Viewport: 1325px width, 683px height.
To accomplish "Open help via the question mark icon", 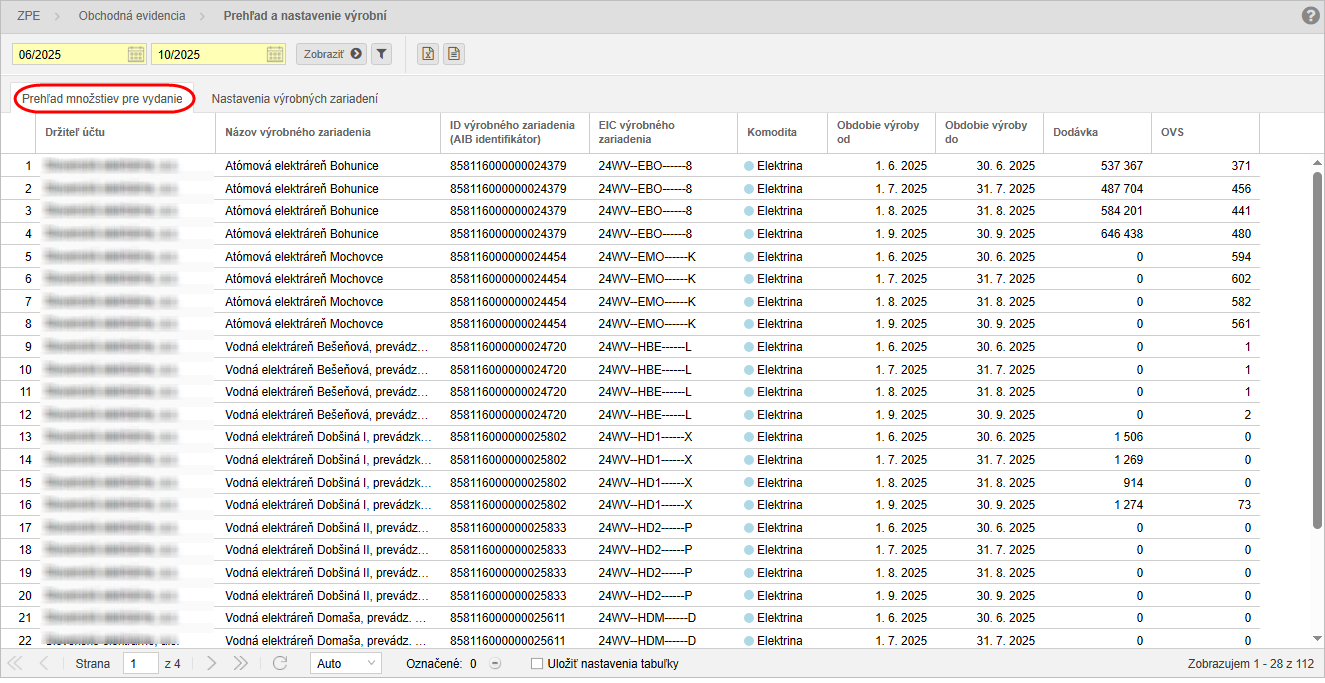I will click(x=1311, y=16).
